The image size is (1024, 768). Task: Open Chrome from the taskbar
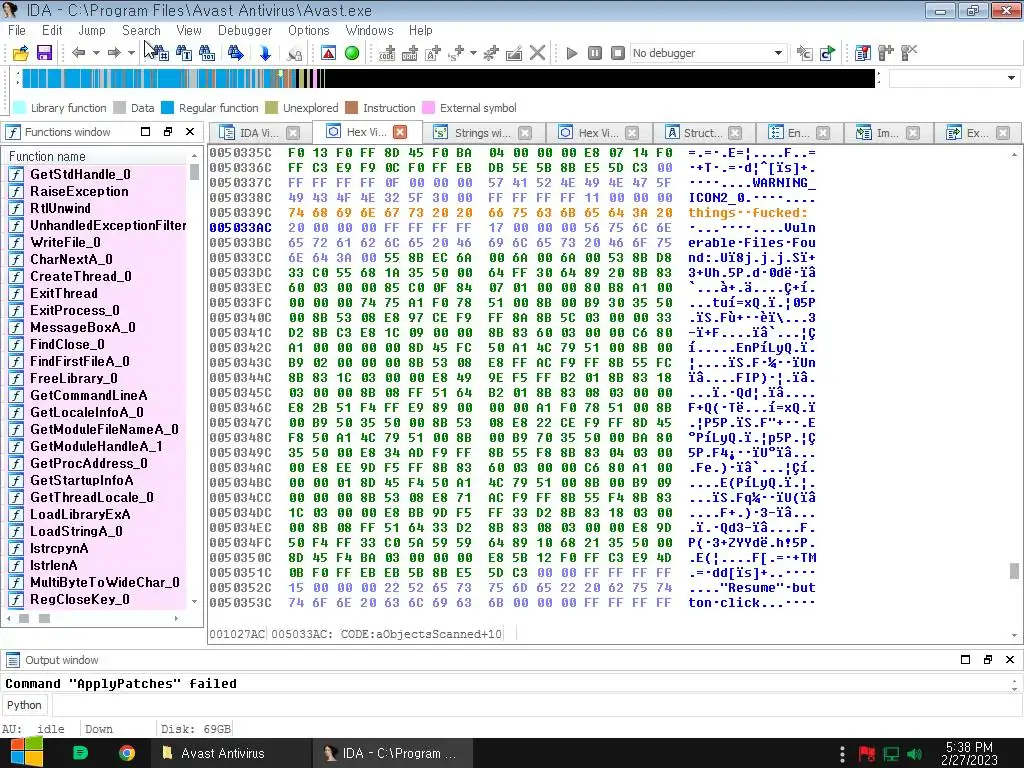127,753
